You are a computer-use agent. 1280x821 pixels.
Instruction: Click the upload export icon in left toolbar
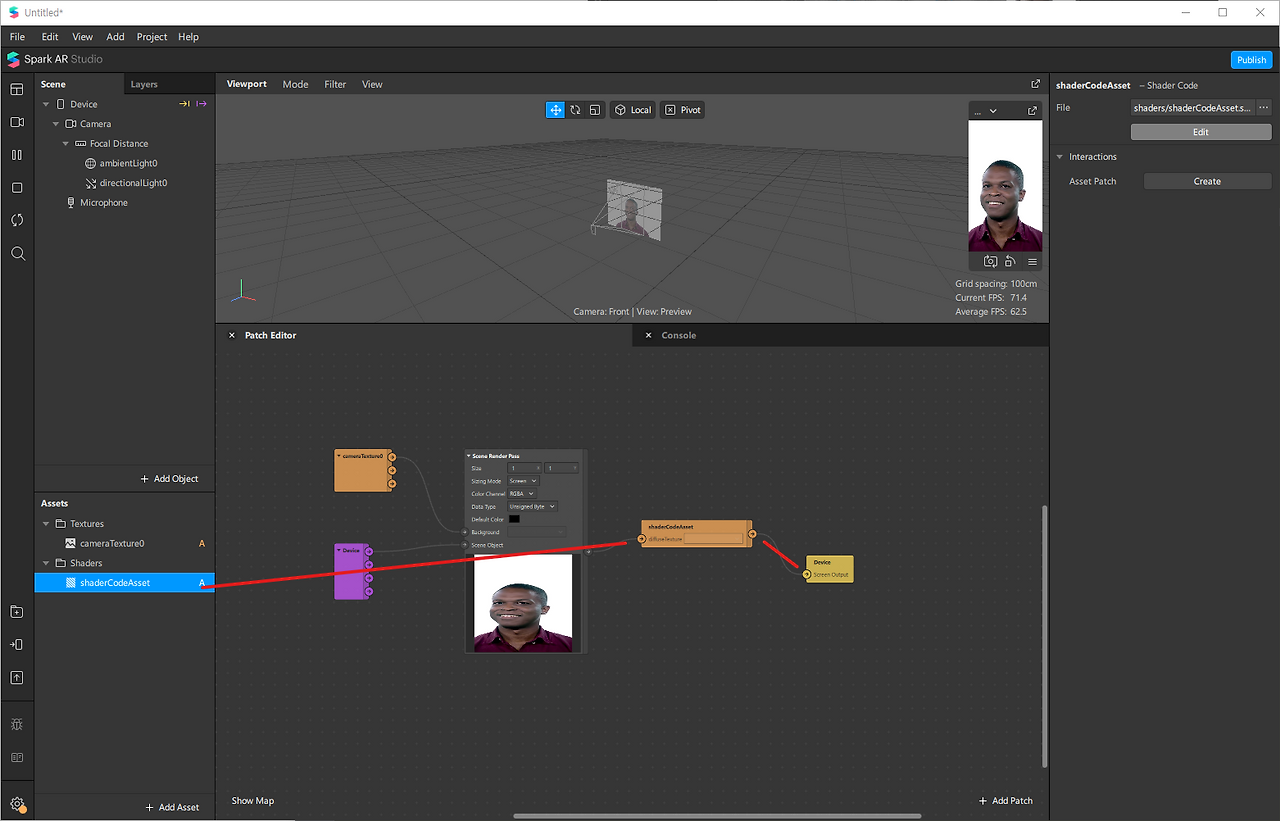pos(17,678)
